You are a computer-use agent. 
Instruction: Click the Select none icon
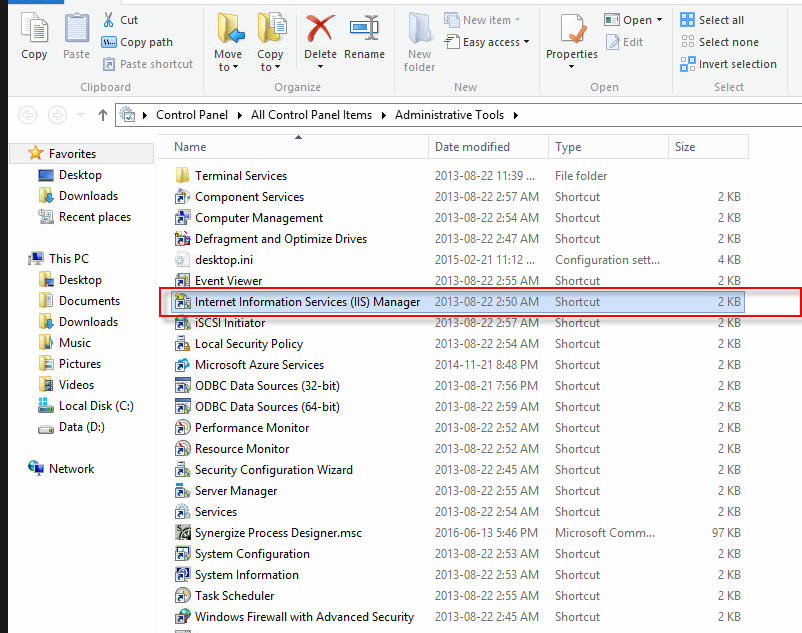[687, 41]
